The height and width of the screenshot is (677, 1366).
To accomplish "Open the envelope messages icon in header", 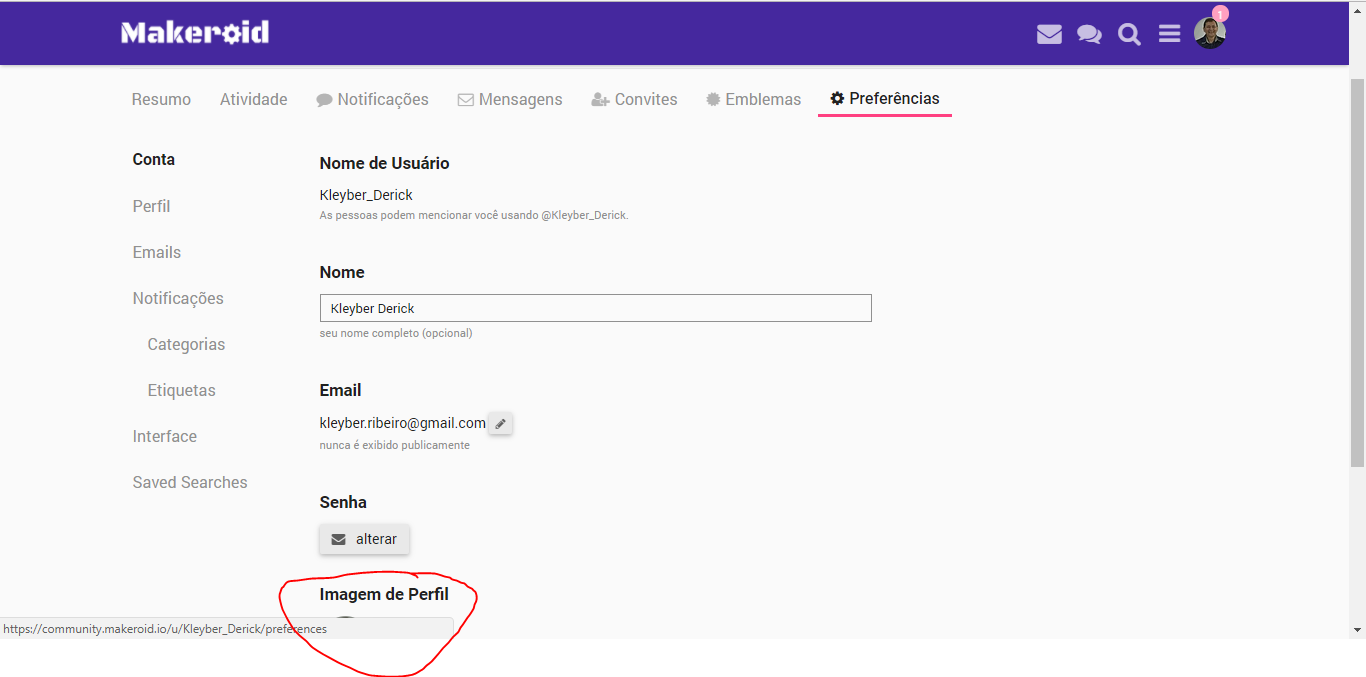I will [1049, 34].
